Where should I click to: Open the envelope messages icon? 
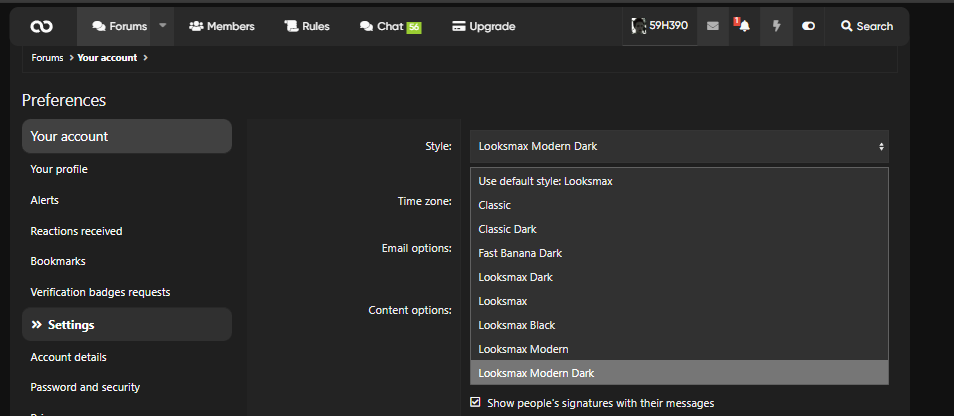tap(712, 26)
